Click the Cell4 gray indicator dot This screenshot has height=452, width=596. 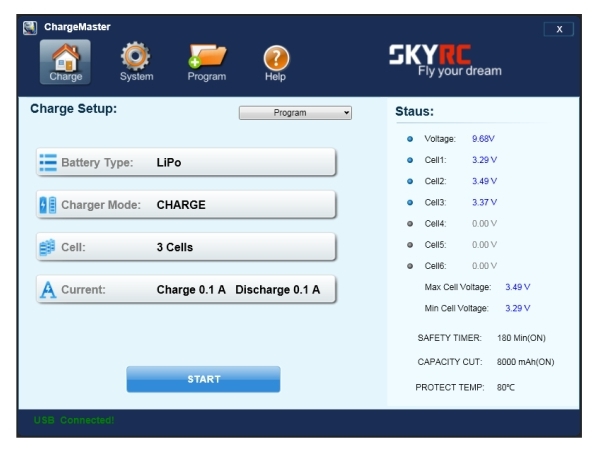tap(410, 224)
